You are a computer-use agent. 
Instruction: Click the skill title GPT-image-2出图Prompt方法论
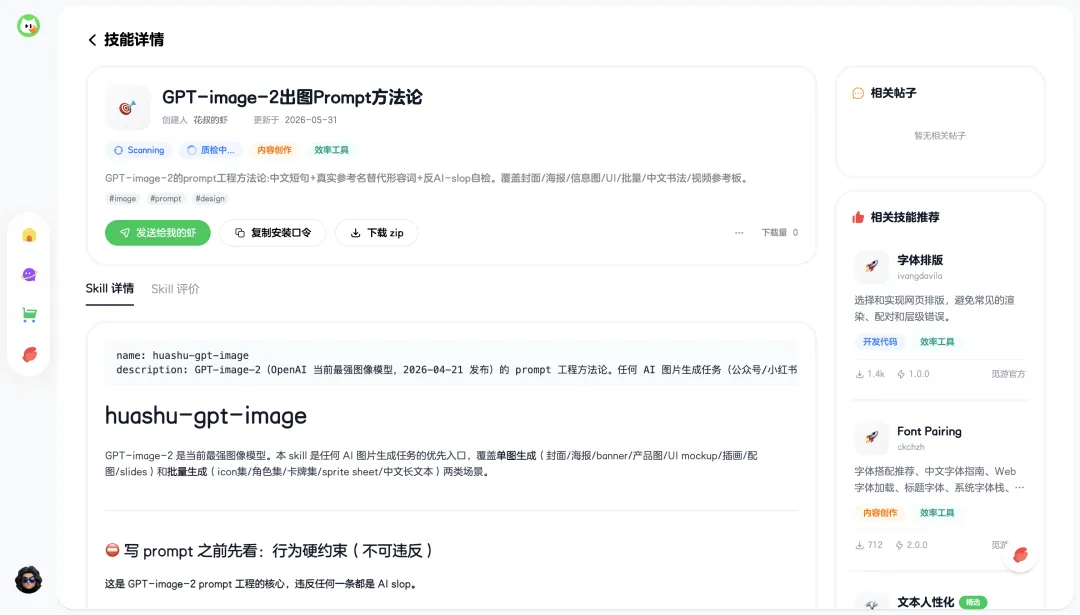click(292, 97)
